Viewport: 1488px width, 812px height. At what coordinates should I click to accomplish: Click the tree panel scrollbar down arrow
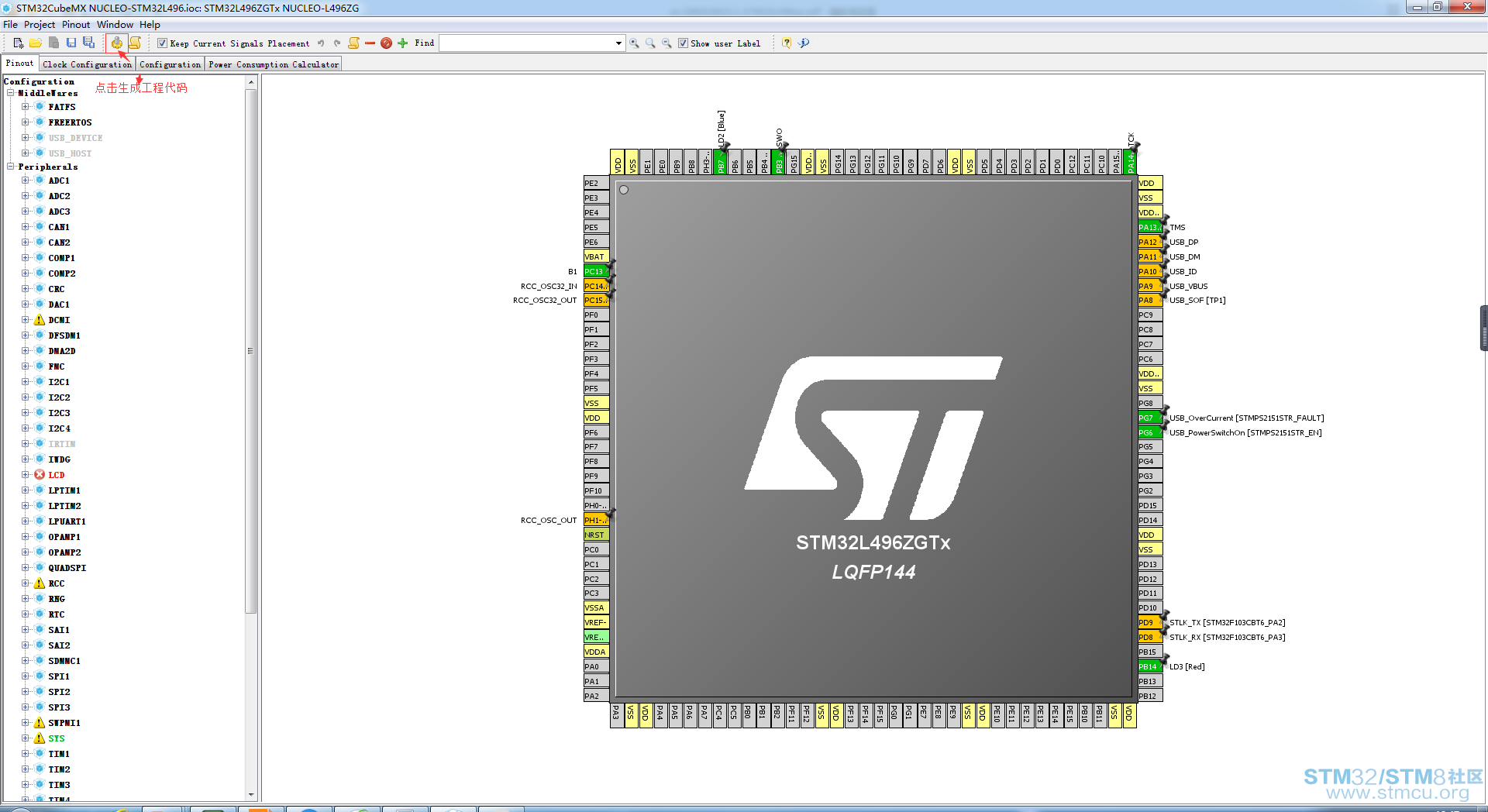pos(250,795)
